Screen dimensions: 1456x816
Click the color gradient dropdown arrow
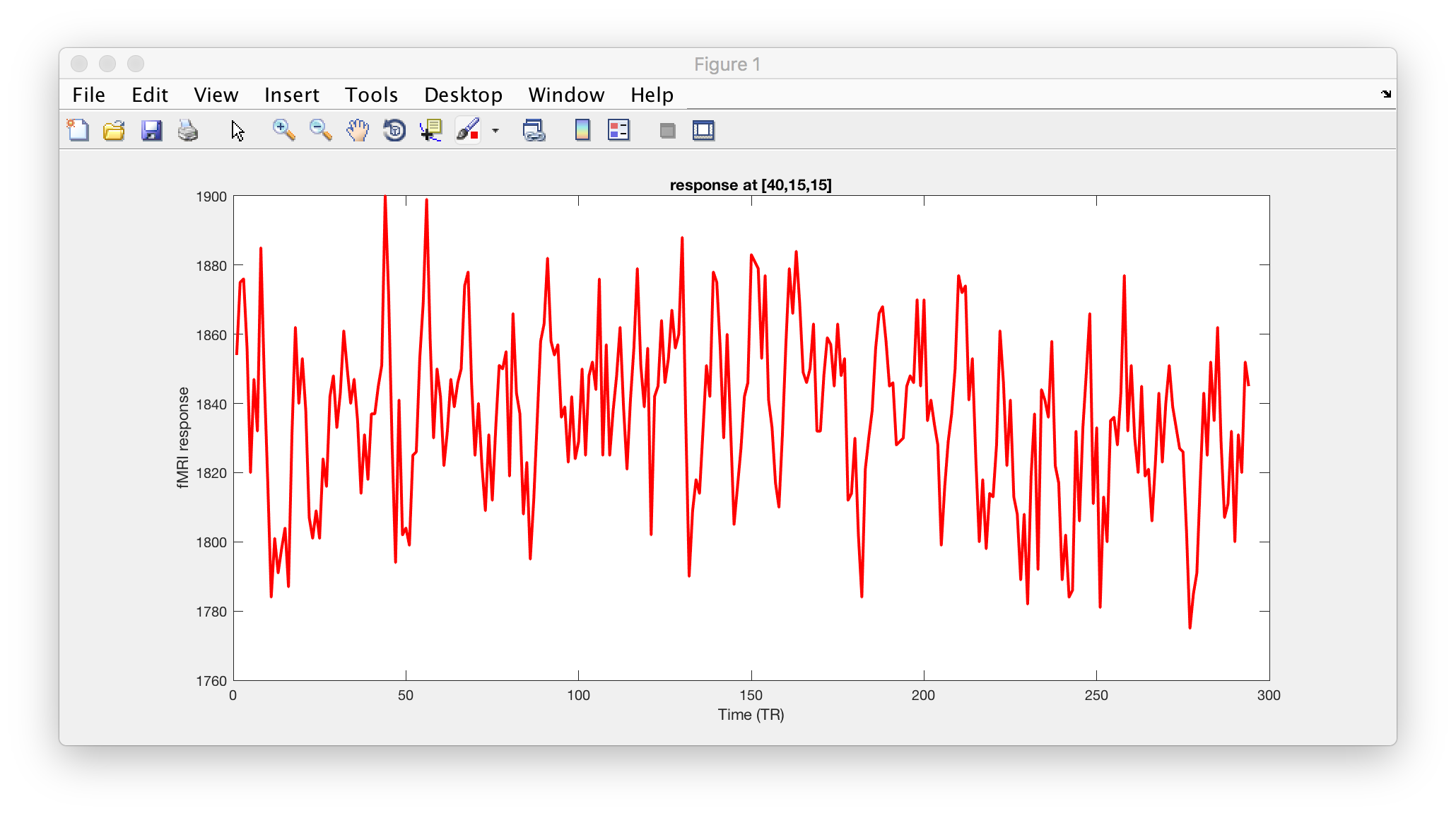496,131
